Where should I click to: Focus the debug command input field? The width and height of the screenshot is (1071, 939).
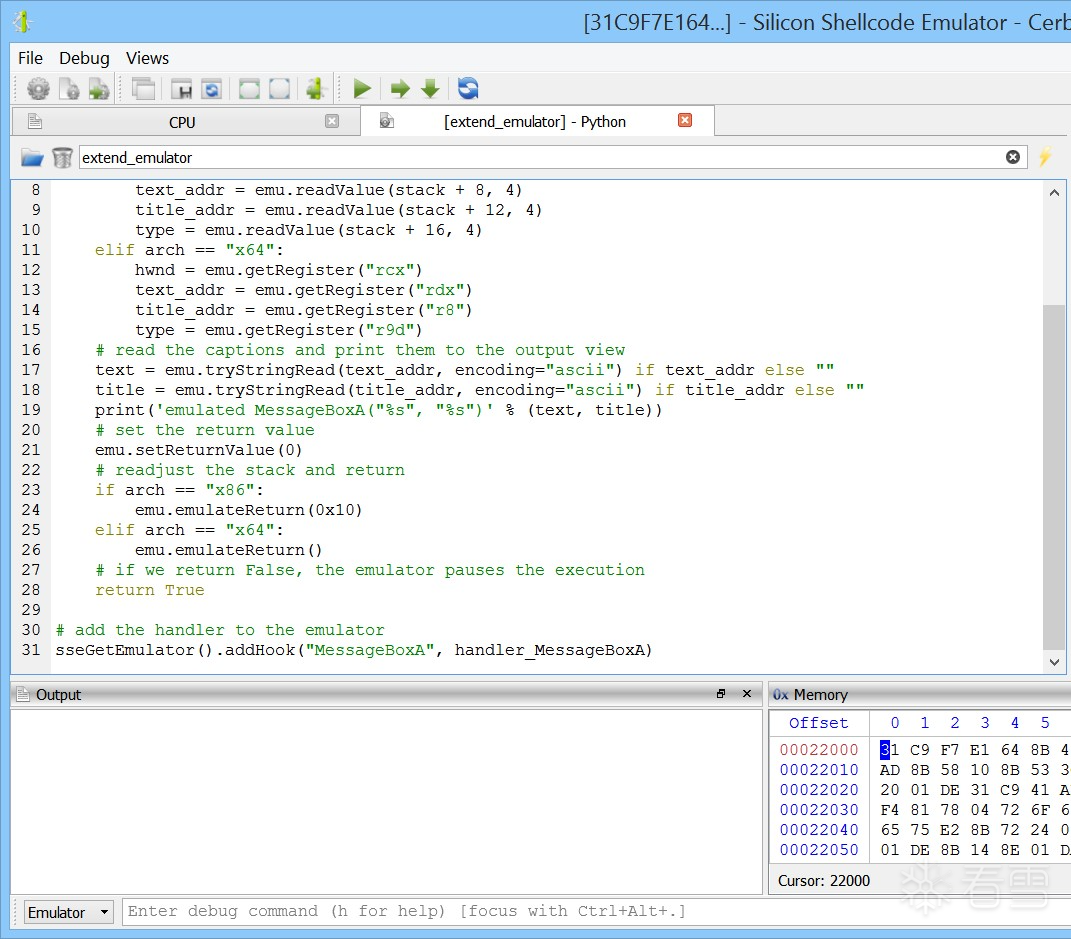(594, 912)
